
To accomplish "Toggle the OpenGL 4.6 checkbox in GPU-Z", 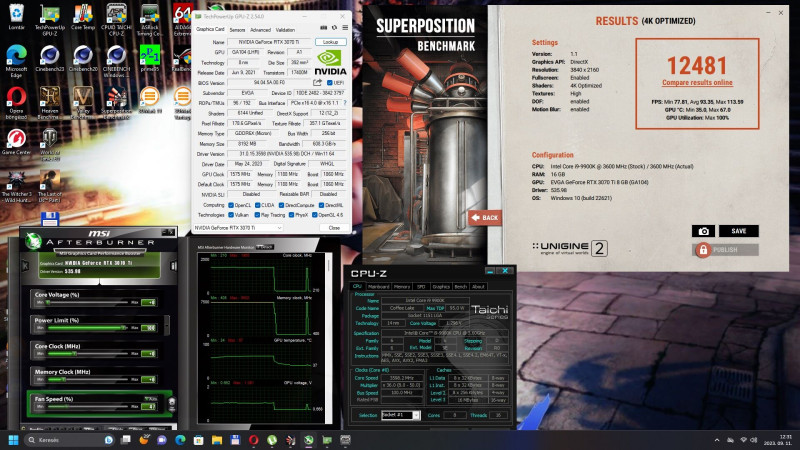I will pos(315,215).
